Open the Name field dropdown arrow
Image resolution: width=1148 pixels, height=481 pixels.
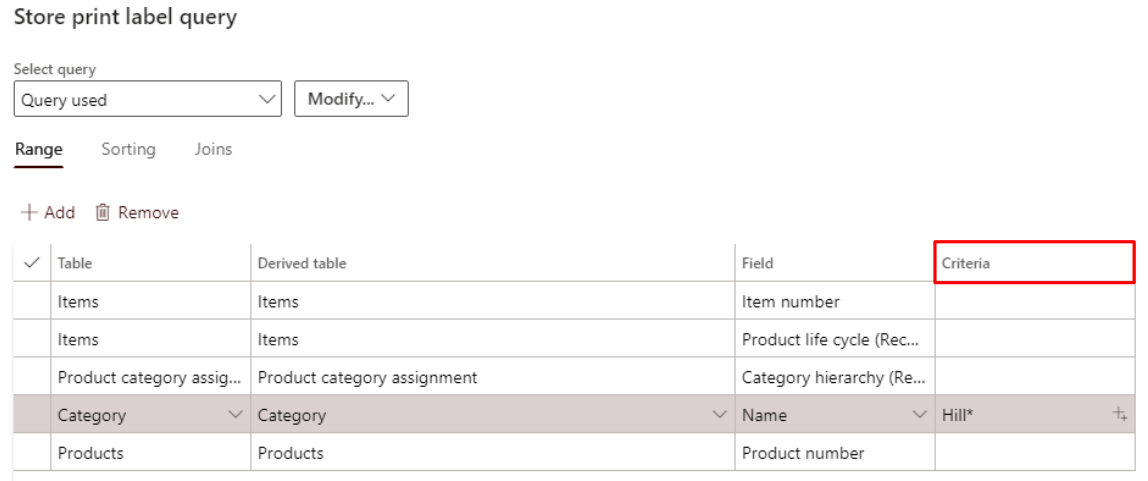click(x=920, y=415)
